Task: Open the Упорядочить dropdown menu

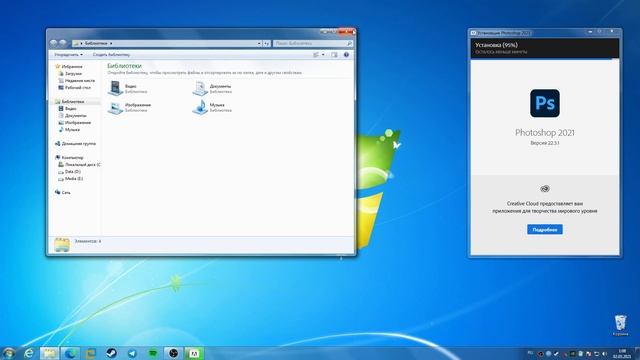Action: [69, 55]
